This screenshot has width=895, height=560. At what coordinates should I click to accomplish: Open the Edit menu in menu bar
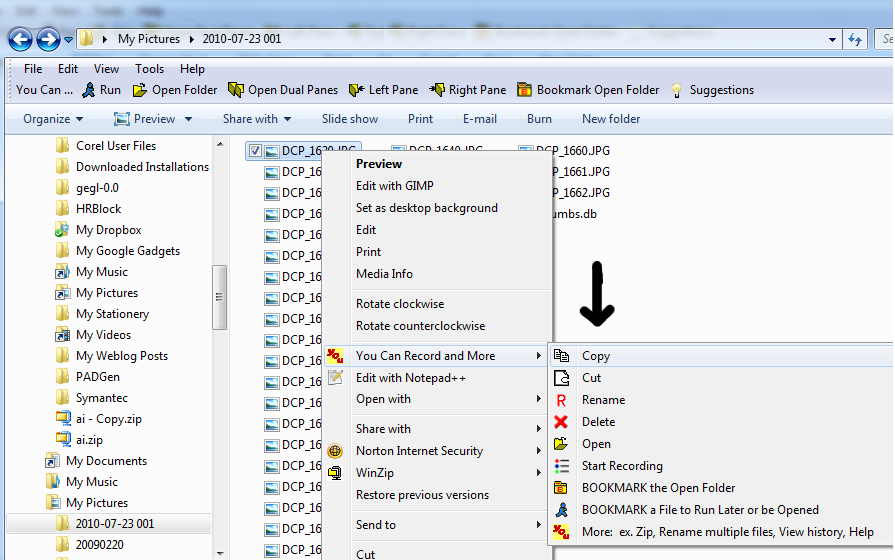pos(68,69)
